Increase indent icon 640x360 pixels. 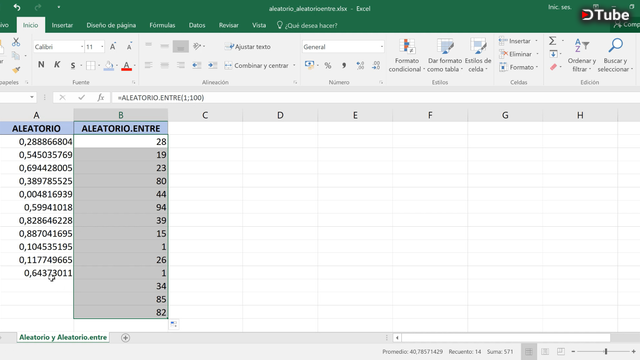pos(213,65)
